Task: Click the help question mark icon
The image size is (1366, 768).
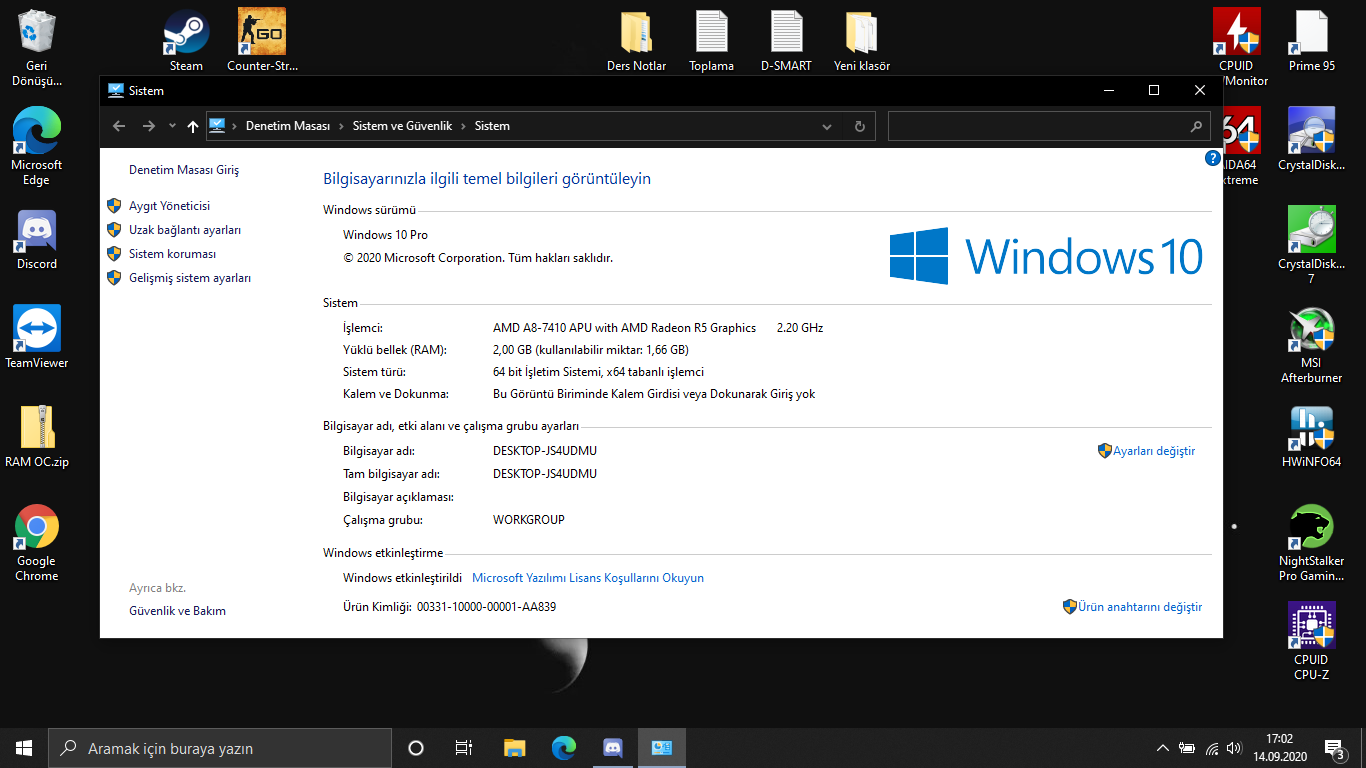Action: coord(1213,158)
